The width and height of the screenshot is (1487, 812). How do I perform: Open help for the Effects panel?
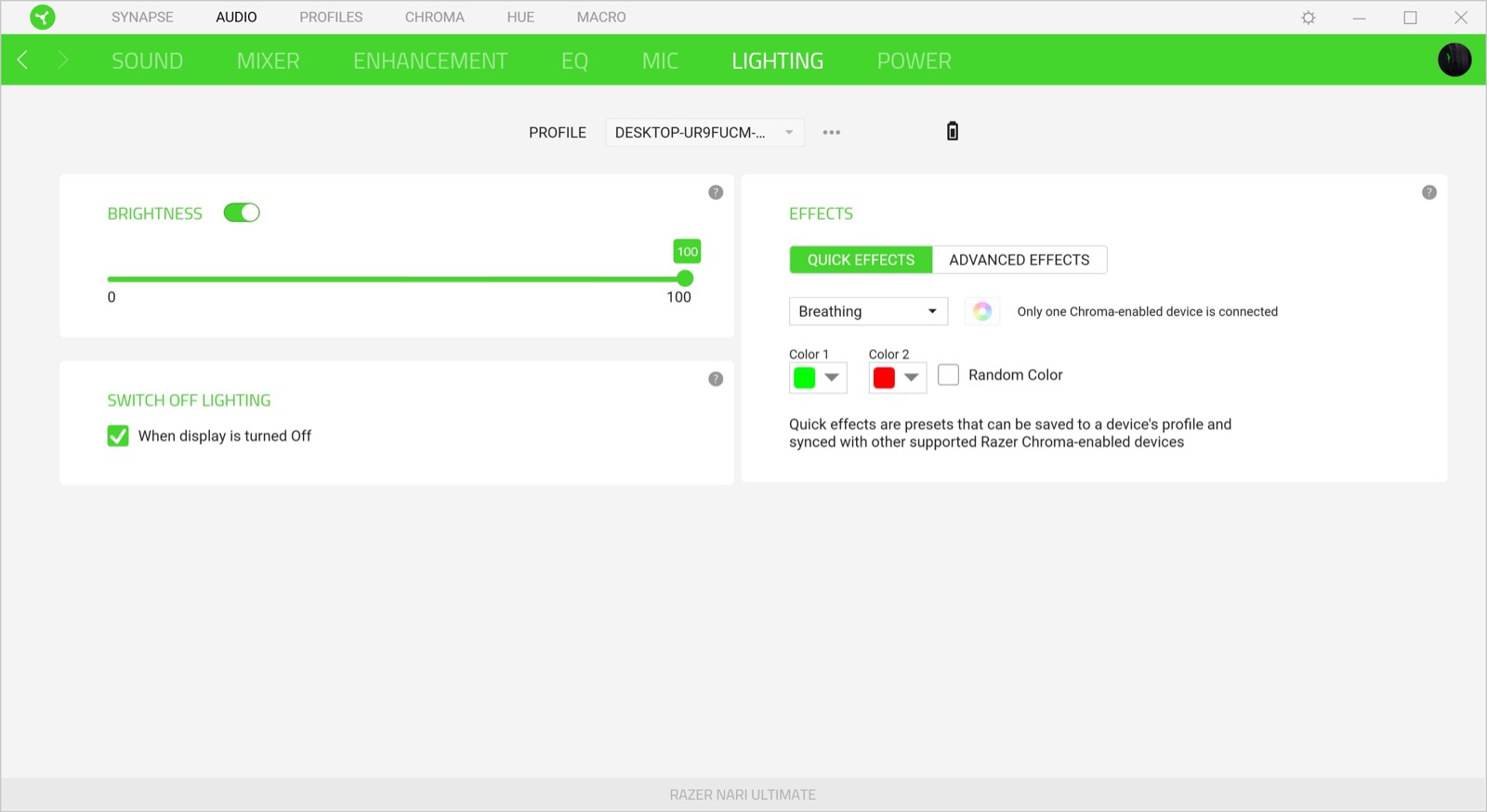[1429, 192]
